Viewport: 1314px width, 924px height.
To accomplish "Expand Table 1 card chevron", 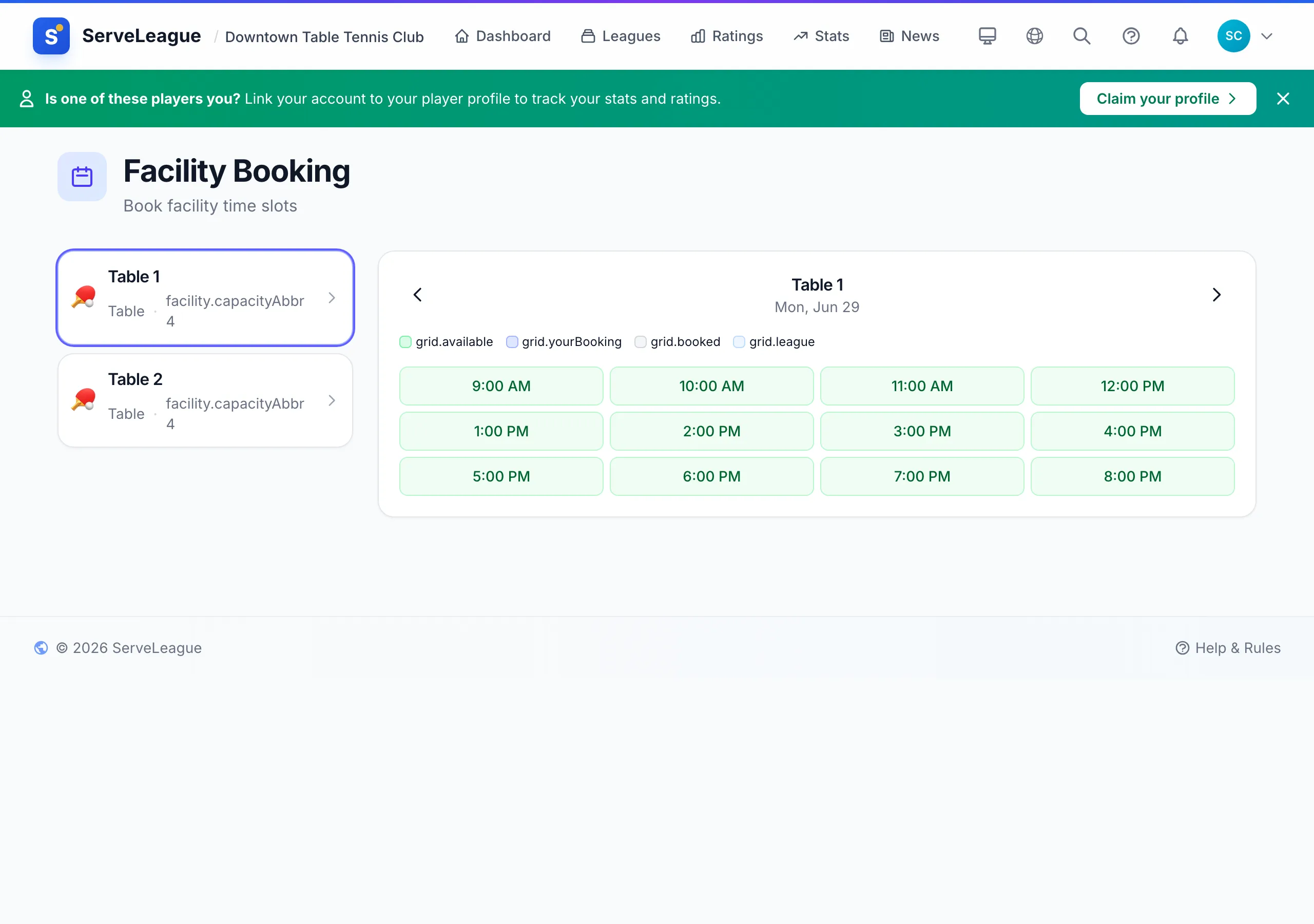I will pos(332,298).
